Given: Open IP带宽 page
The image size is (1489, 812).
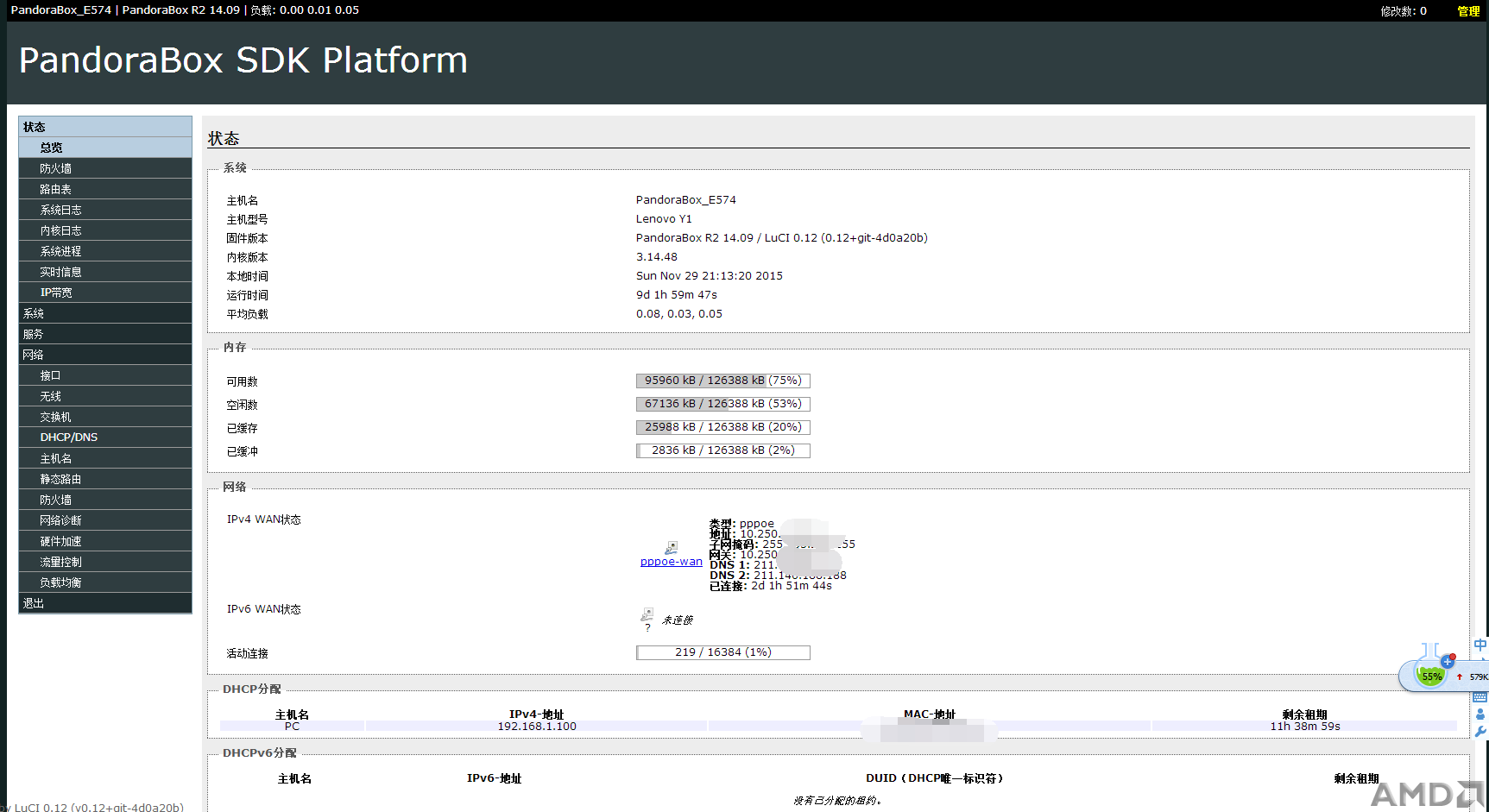Looking at the screenshot, I should tap(105, 293).
